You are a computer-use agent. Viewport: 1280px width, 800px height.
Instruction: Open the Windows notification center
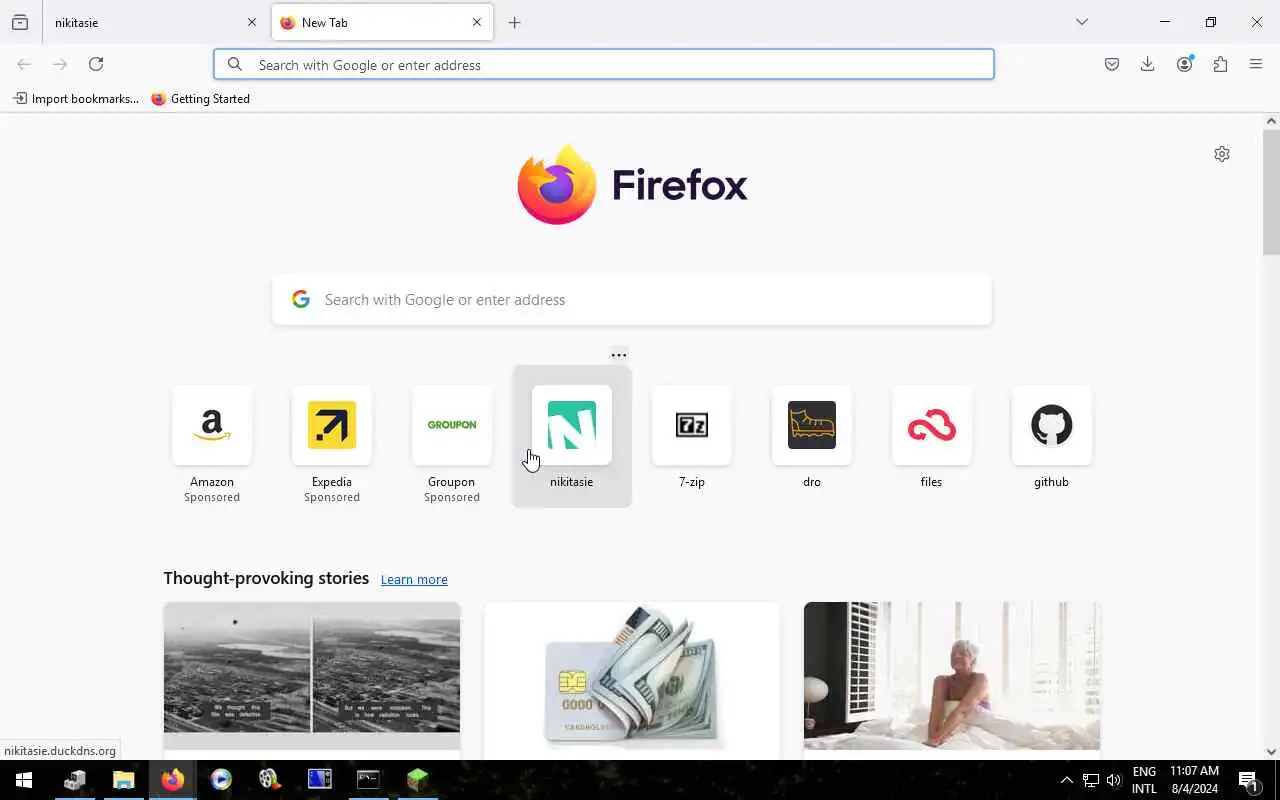[x=1248, y=780]
